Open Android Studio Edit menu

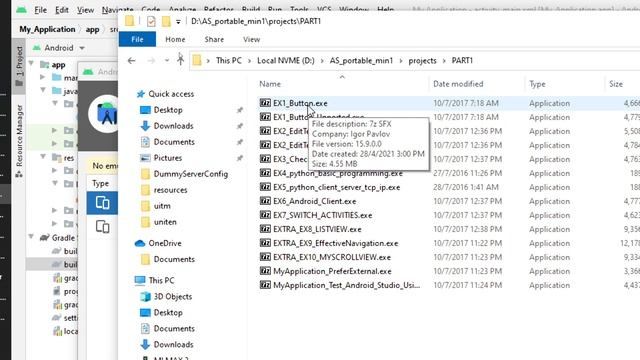coord(62,10)
